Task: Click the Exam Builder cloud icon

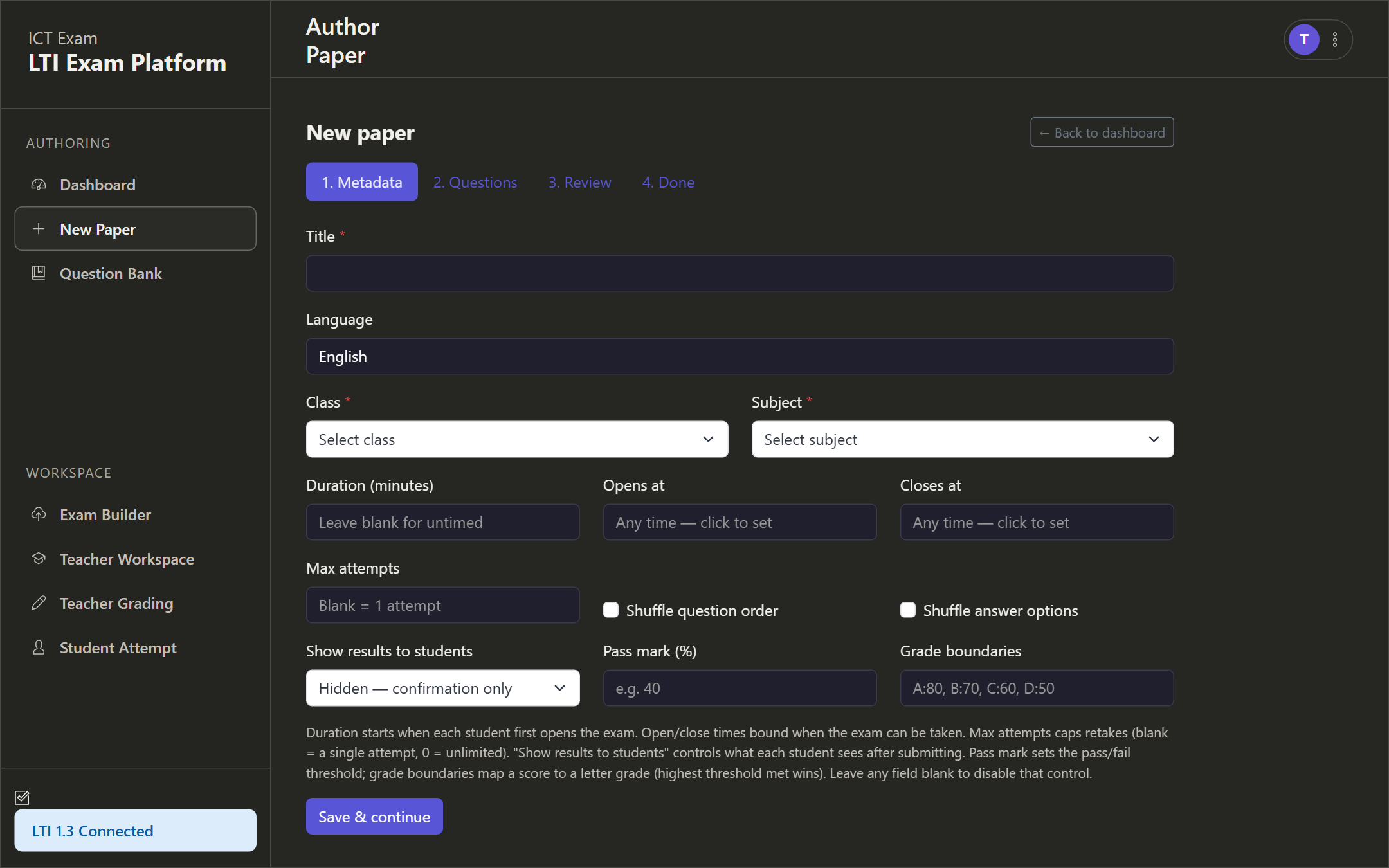Action: click(x=39, y=514)
